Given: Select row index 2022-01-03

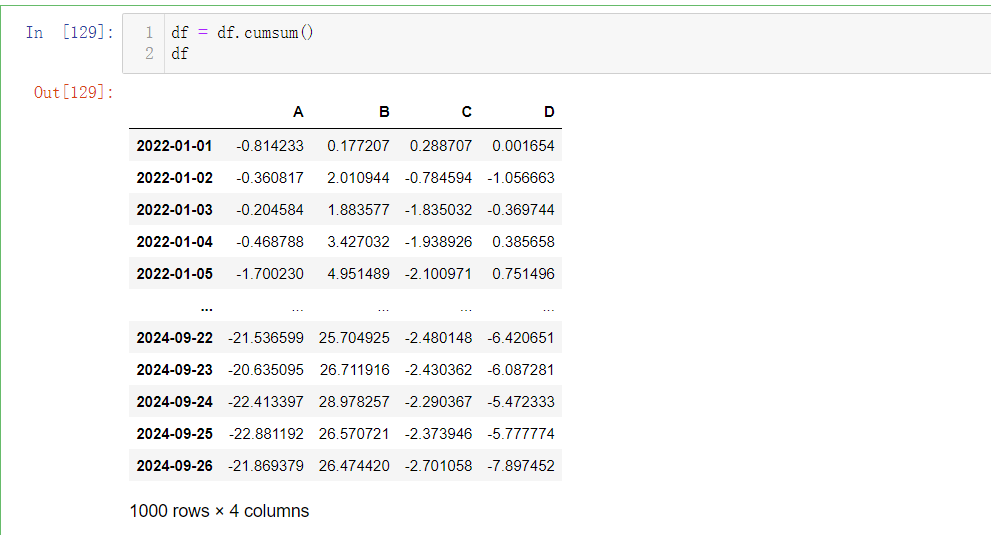Looking at the screenshot, I should tap(174, 210).
